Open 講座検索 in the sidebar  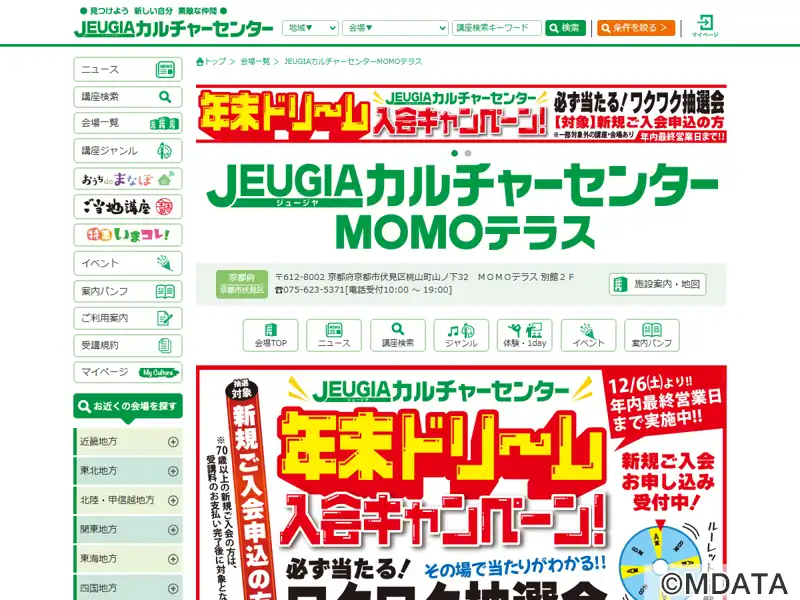(128, 96)
